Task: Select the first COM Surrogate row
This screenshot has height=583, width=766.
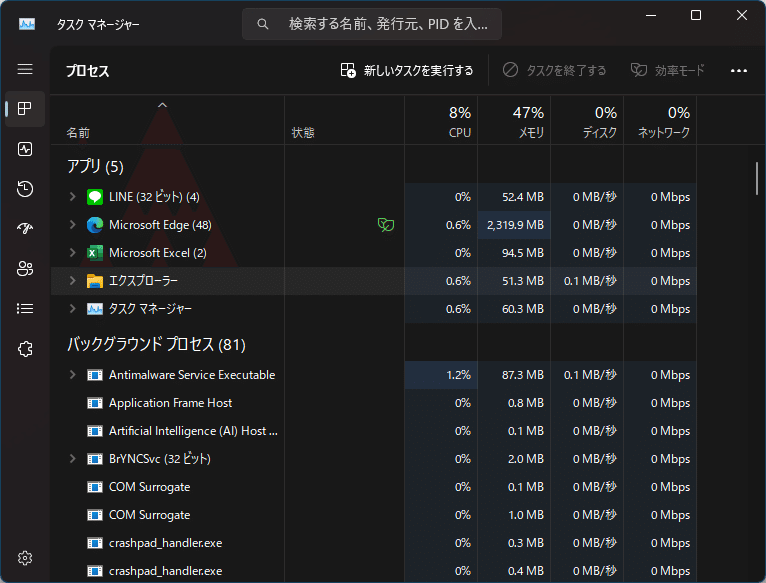Action: click(x=374, y=487)
